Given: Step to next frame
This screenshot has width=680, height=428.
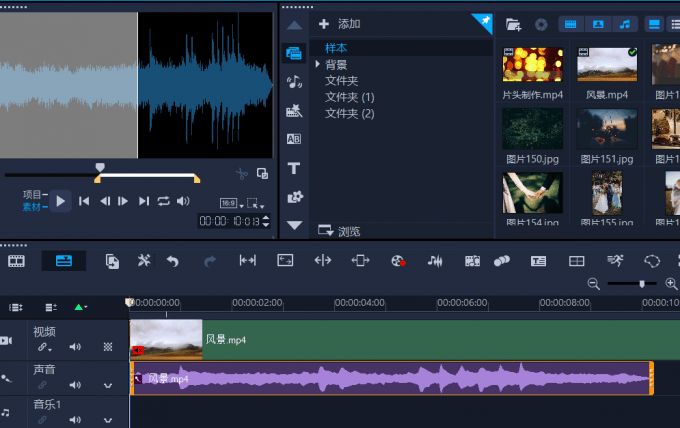Looking at the screenshot, I should tap(123, 201).
